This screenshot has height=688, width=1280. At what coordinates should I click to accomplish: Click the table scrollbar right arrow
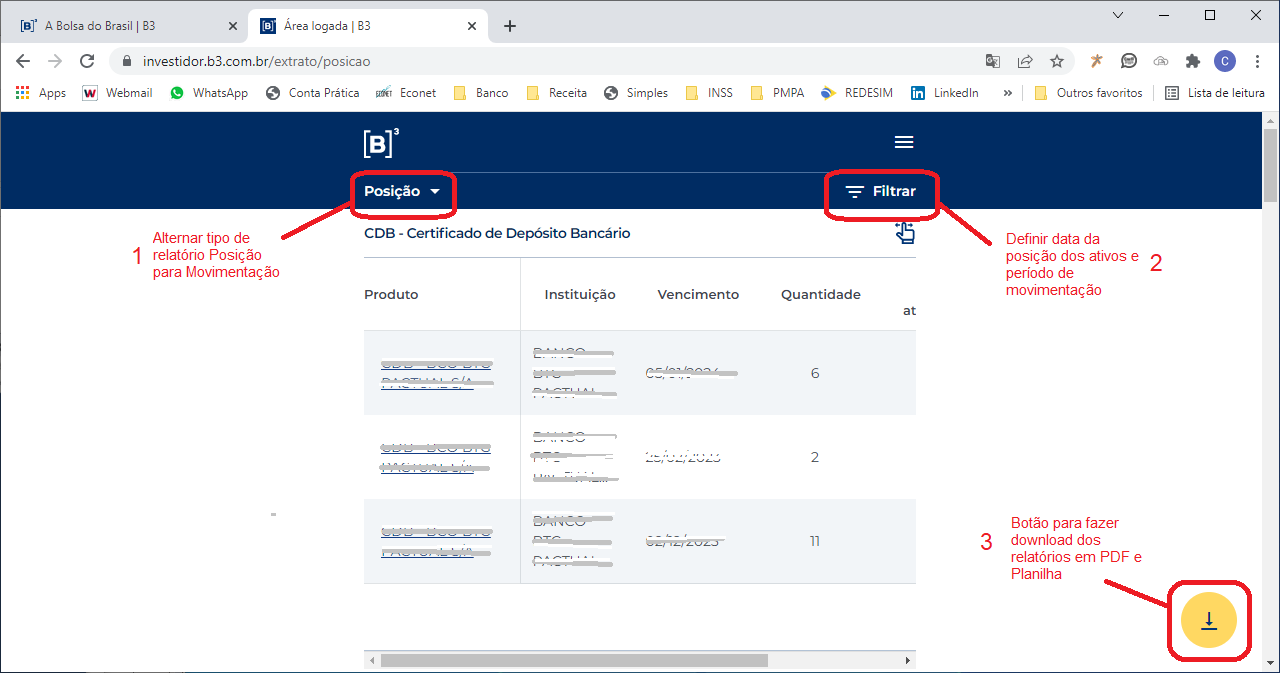[908, 660]
